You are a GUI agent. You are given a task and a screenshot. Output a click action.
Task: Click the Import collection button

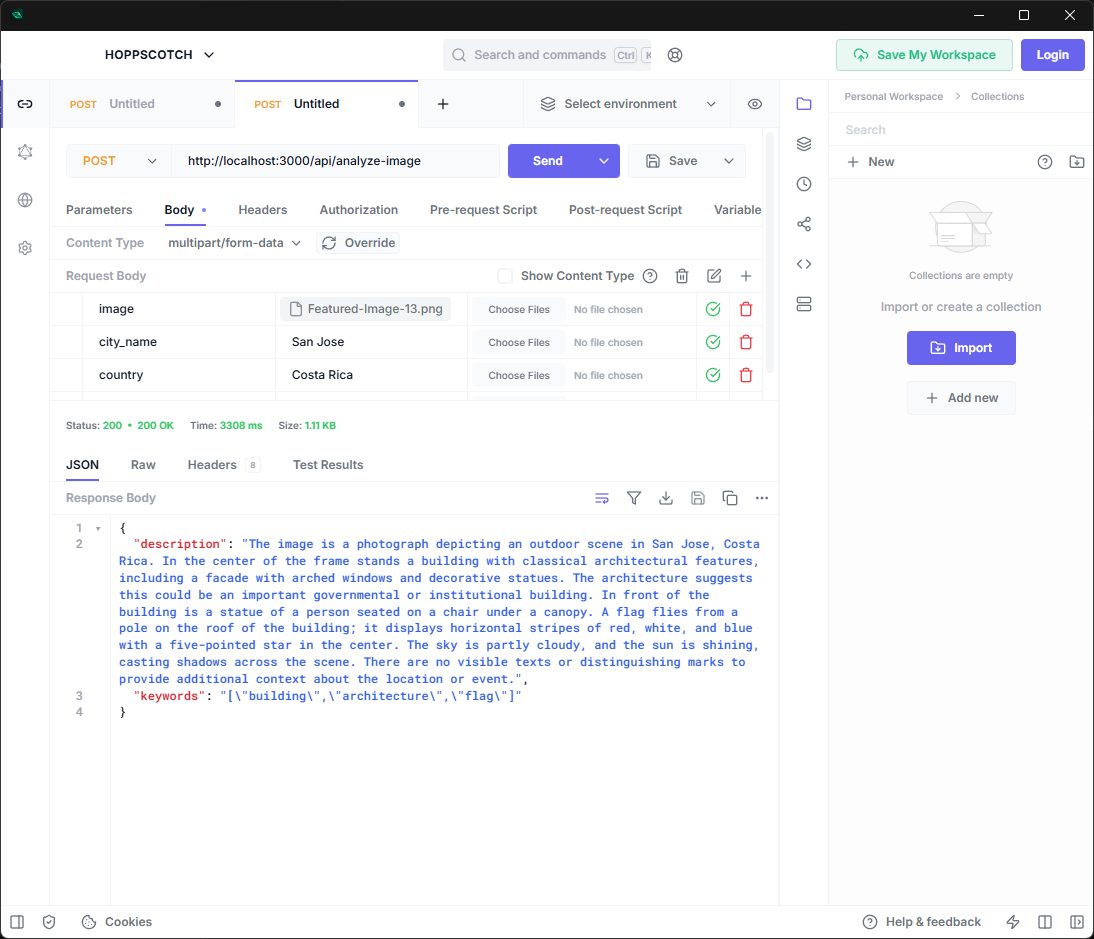coord(961,348)
